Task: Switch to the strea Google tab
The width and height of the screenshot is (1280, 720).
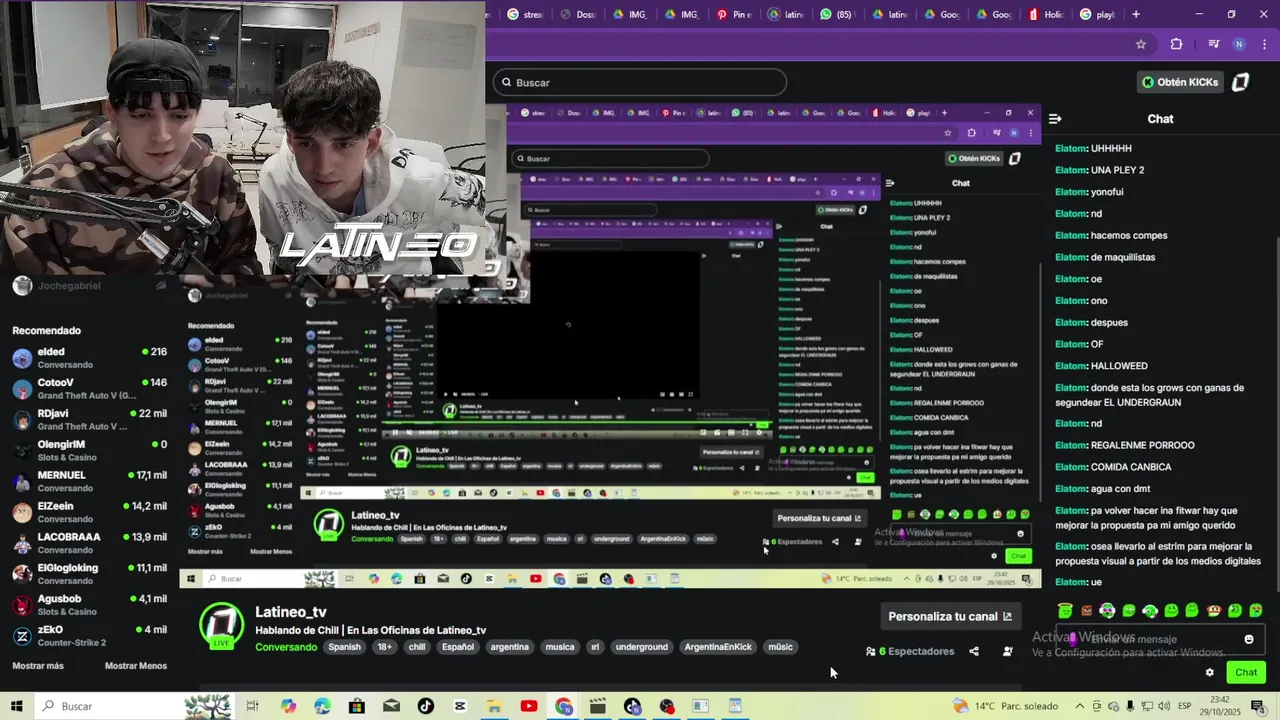Action: pos(526,14)
